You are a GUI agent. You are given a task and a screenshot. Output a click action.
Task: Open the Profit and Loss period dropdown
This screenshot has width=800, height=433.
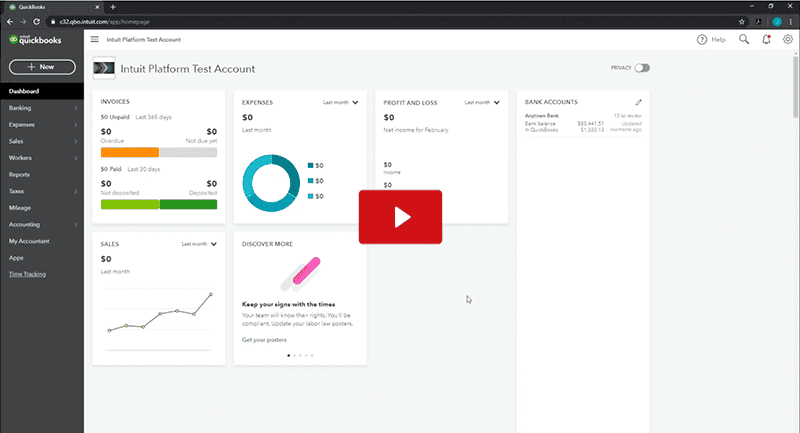482,103
